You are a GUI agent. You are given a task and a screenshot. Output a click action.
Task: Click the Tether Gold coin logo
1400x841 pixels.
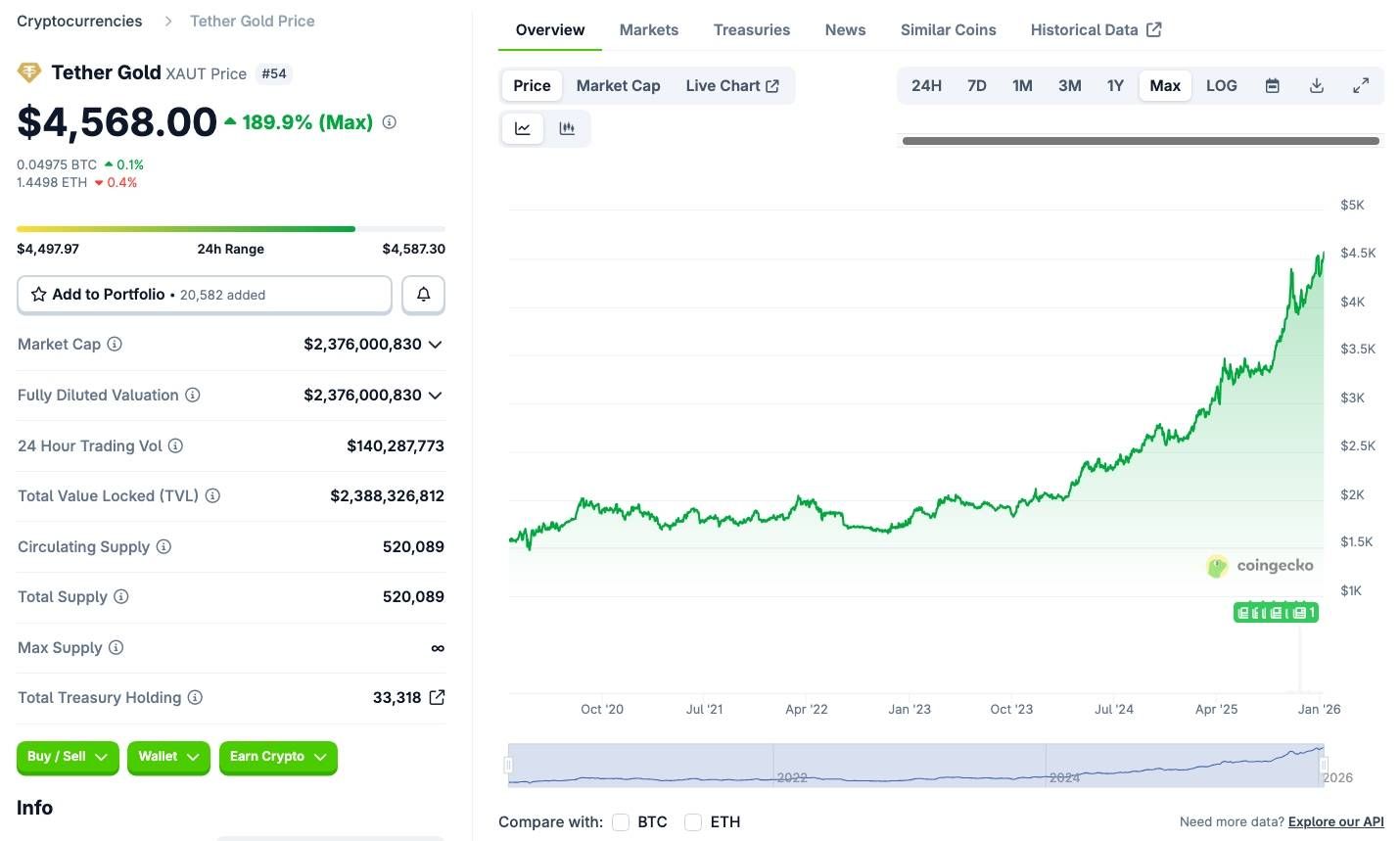coord(28,72)
